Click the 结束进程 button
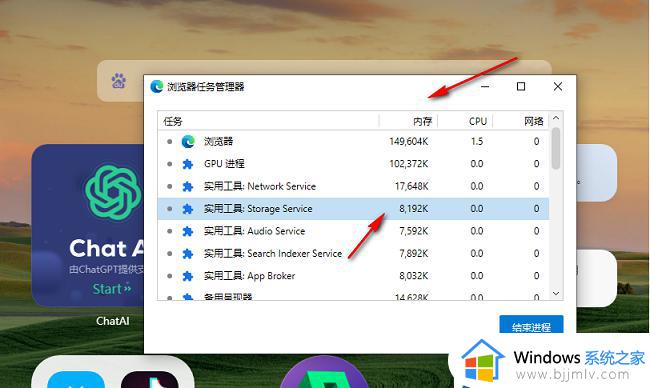The height and width of the screenshot is (388, 650). [531, 324]
